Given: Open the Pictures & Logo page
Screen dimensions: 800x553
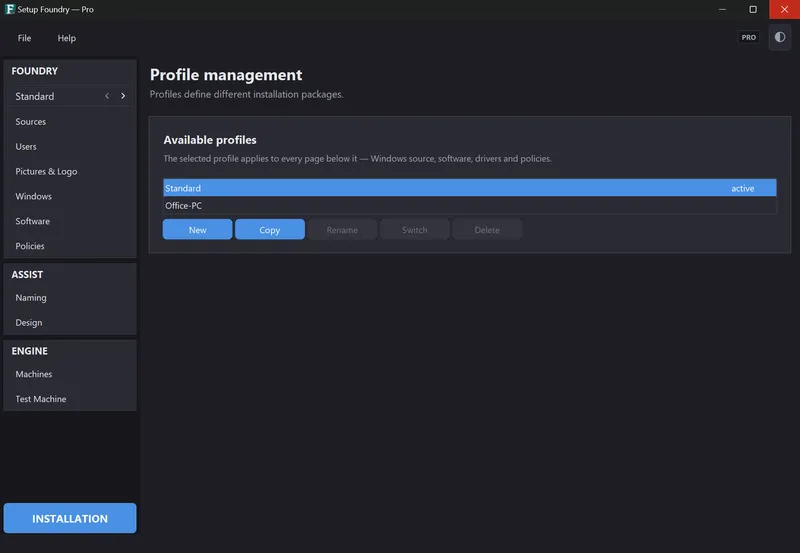Looking at the screenshot, I should point(70,171).
